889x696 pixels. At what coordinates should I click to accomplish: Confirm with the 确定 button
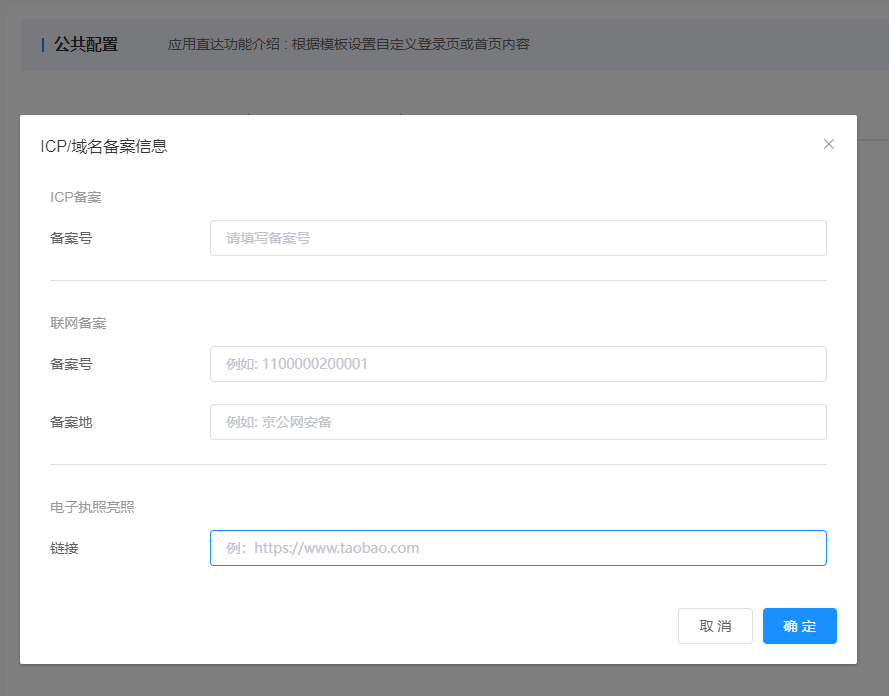click(799, 626)
